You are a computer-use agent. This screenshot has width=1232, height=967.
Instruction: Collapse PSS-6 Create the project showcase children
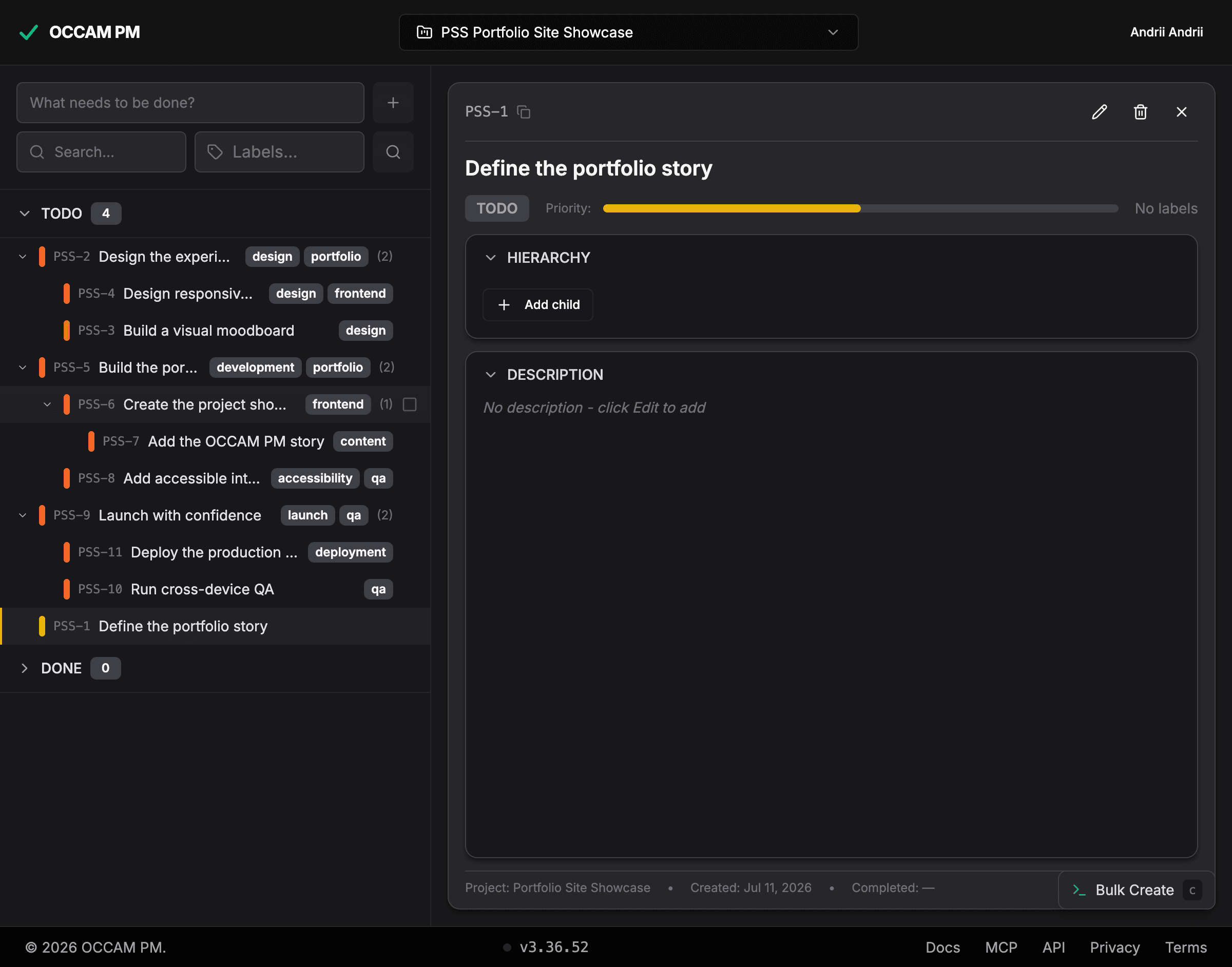click(x=48, y=404)
